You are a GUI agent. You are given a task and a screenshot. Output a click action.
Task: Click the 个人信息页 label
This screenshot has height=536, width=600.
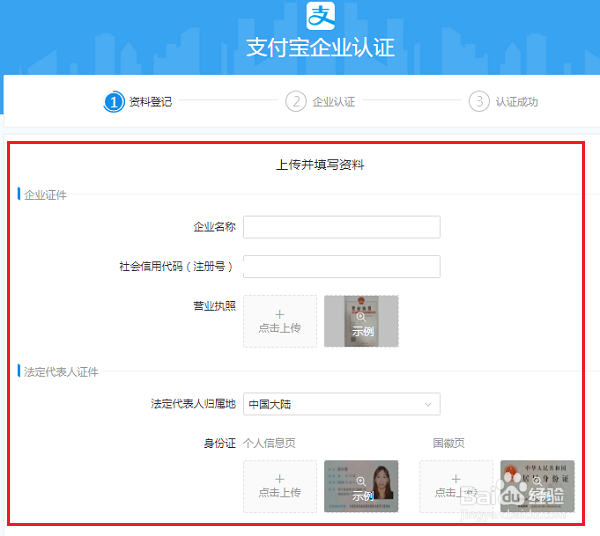(269, 443)
